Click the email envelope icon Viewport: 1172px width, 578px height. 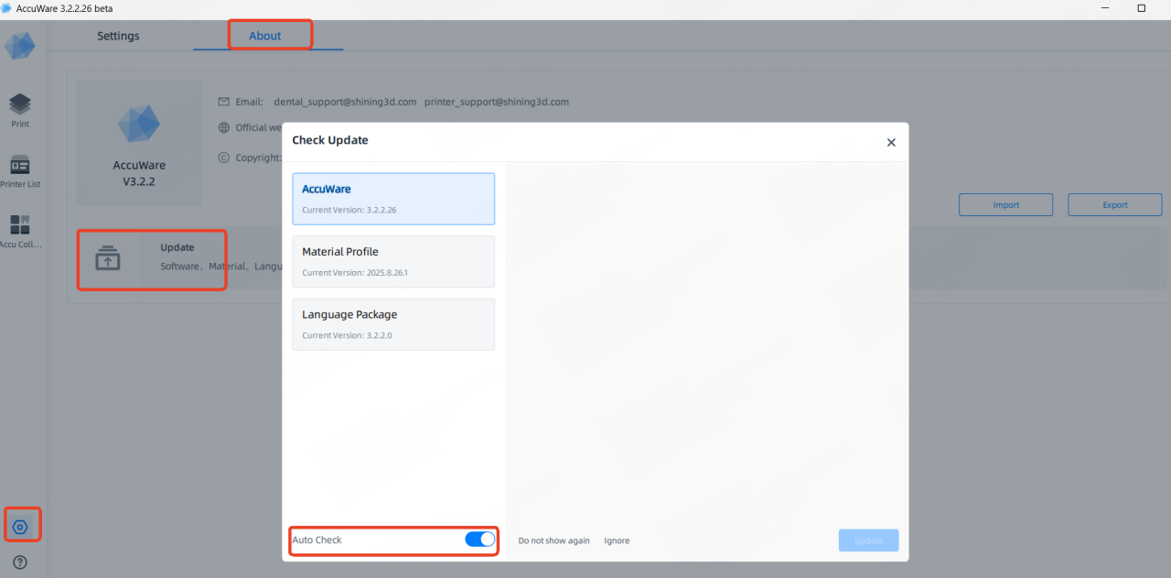223,102
